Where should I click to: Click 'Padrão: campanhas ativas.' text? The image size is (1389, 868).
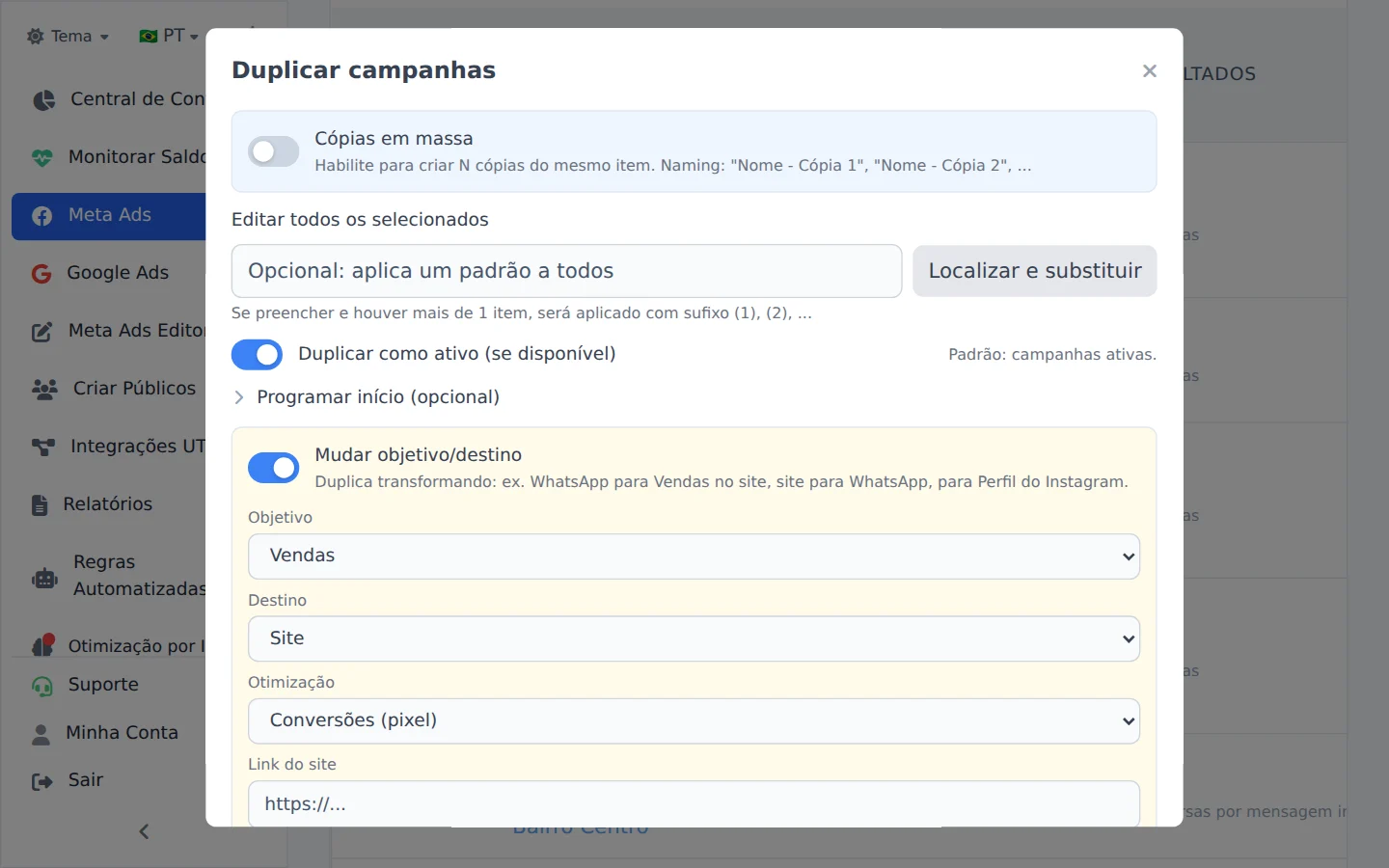click(1052, 355)
